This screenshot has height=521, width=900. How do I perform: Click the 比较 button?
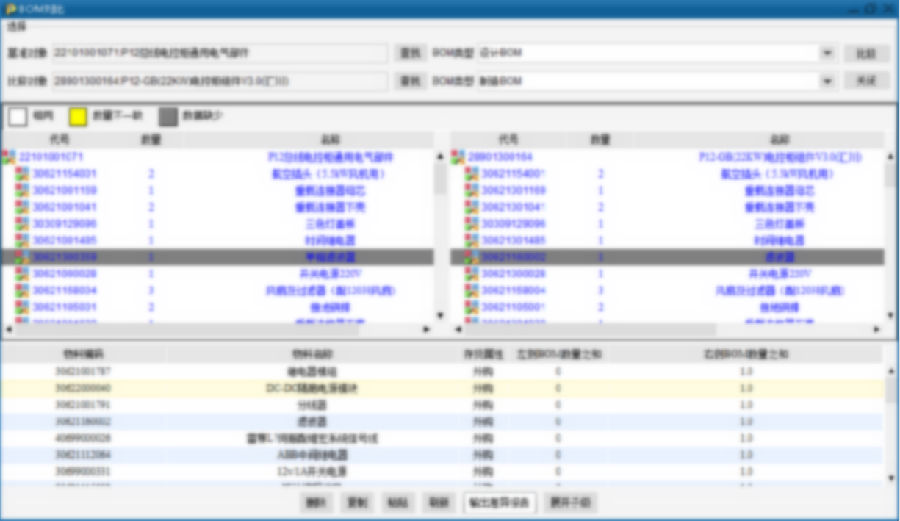click(866, 53)
